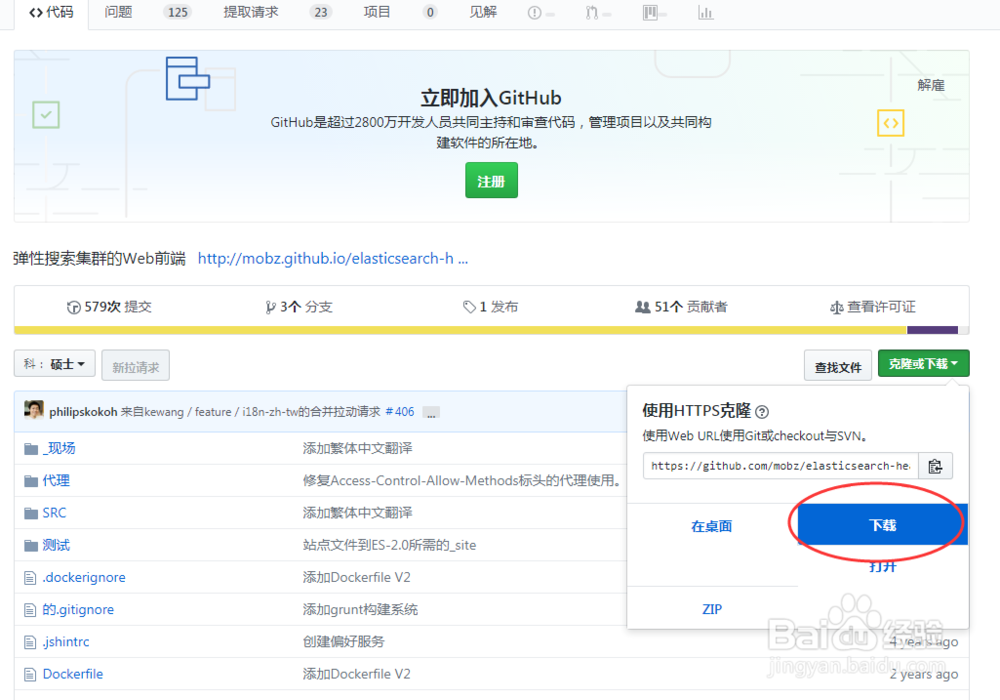Open the mobz.github.io elasticsearch-head link
Viewport: 1000px width, 700px height.
pos(332,258)
